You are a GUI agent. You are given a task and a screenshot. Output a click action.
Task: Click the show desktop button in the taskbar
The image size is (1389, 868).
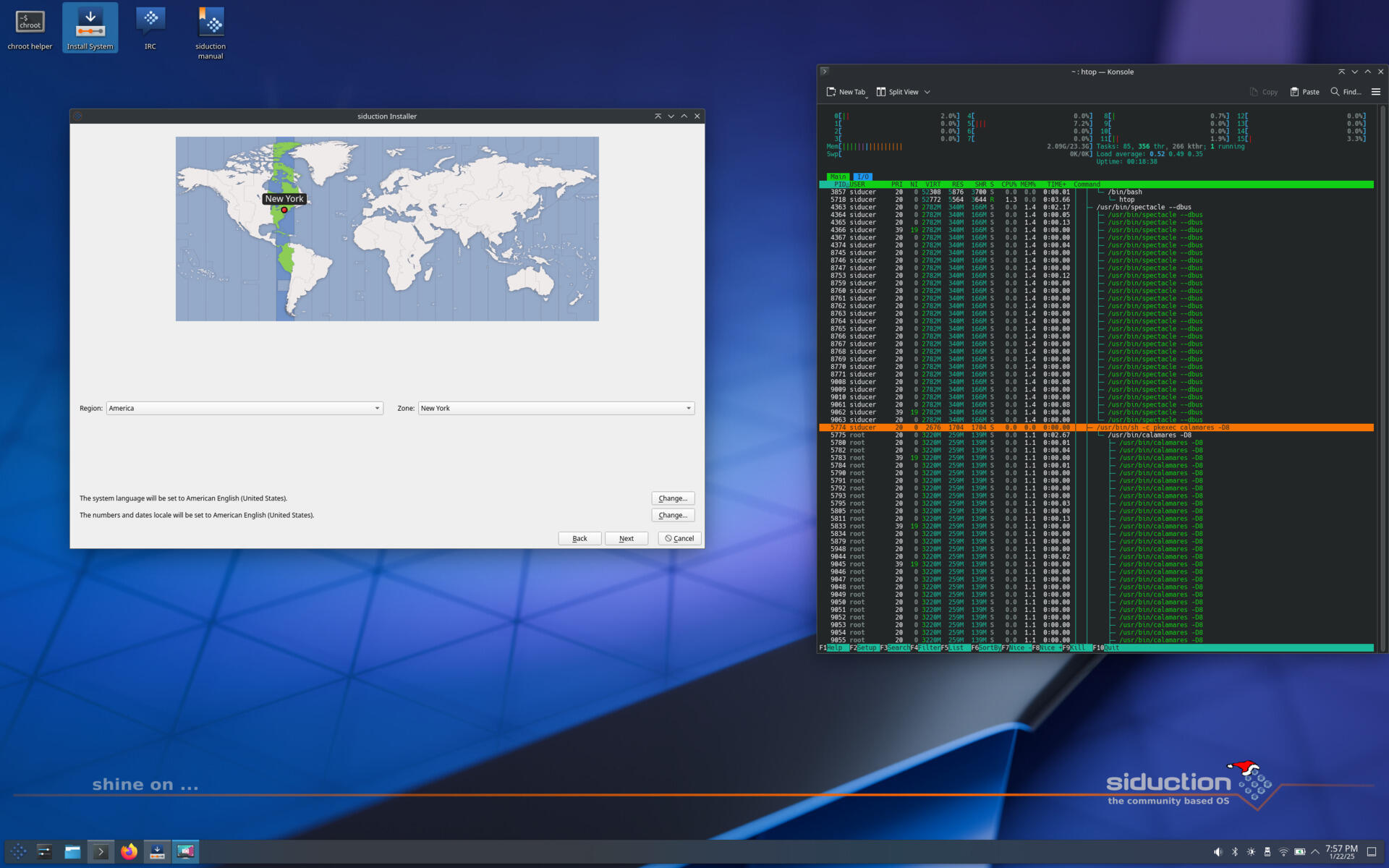[1372, 851]
